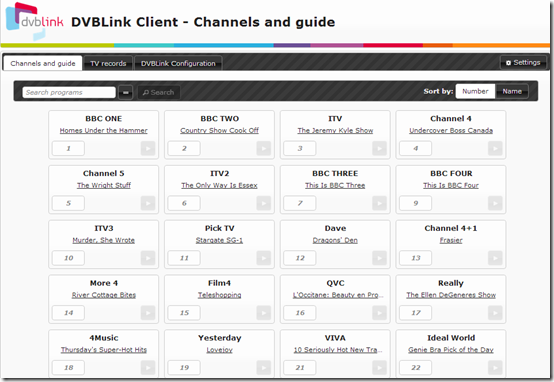Open Murder, She Wrote link

tap(104, 240)
